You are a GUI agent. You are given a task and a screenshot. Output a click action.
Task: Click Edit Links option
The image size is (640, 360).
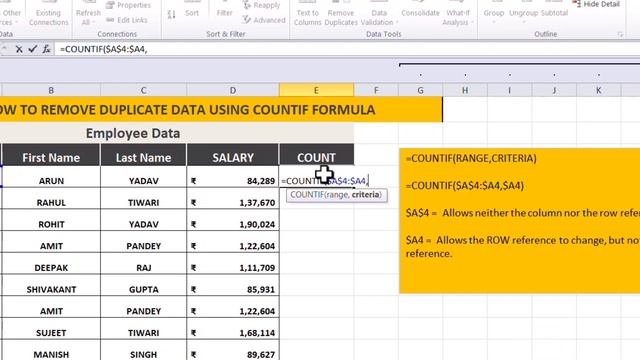point(127,20)
